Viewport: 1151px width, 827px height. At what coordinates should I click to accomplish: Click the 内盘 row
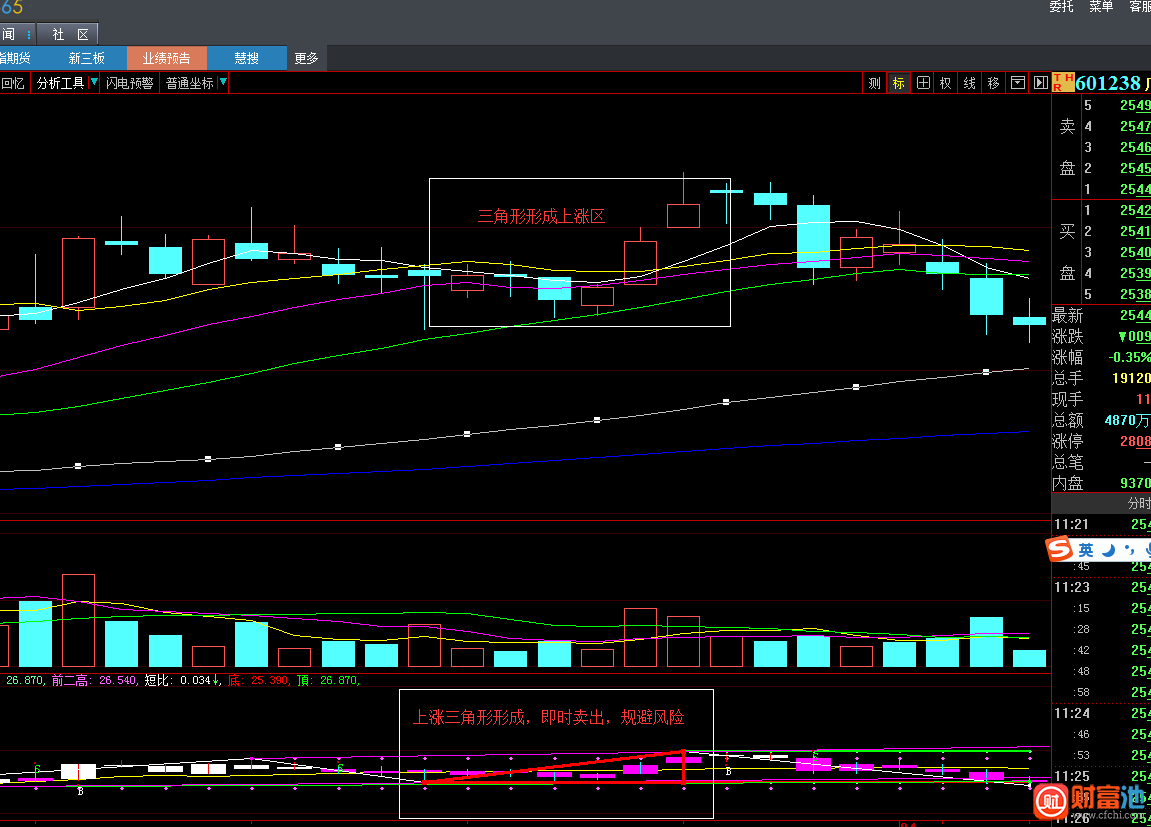pyautogui.click(x=1101, y=483)
